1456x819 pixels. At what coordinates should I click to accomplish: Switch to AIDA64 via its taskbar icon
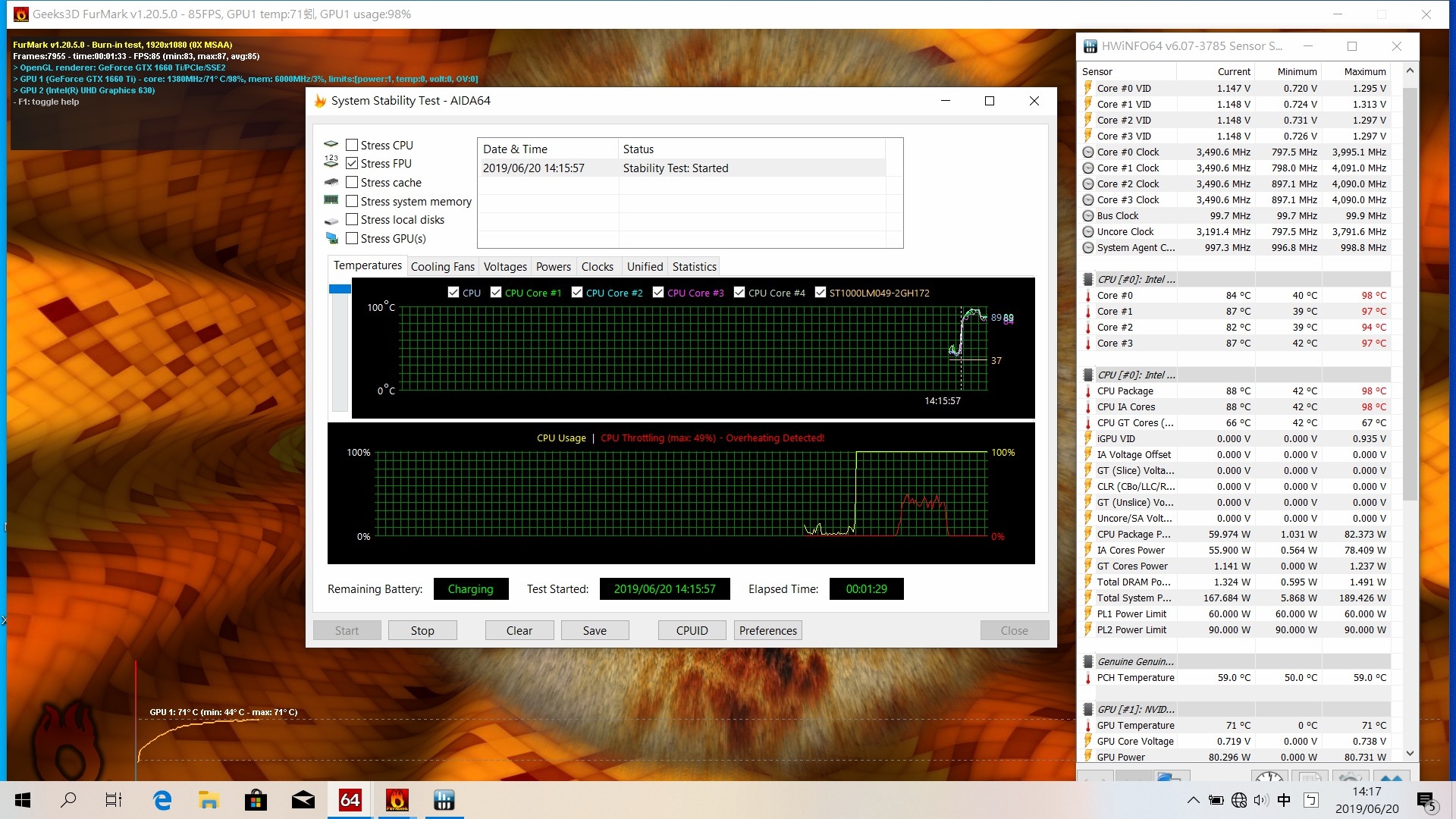click(x=350, y=800)
